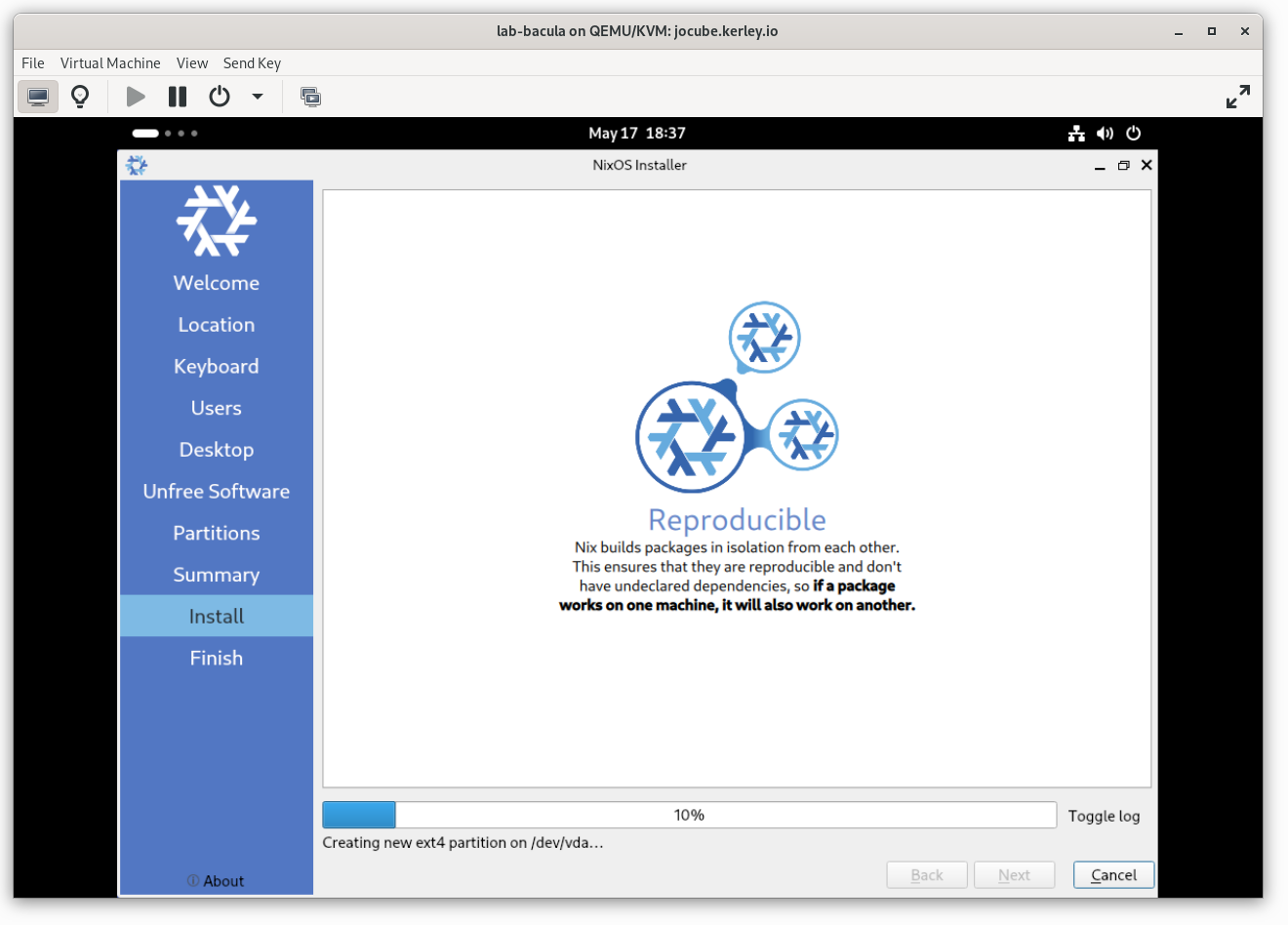1288x925 pixels.
Task: Click the installation progress bar at 10%
Action: click(689, 815)
